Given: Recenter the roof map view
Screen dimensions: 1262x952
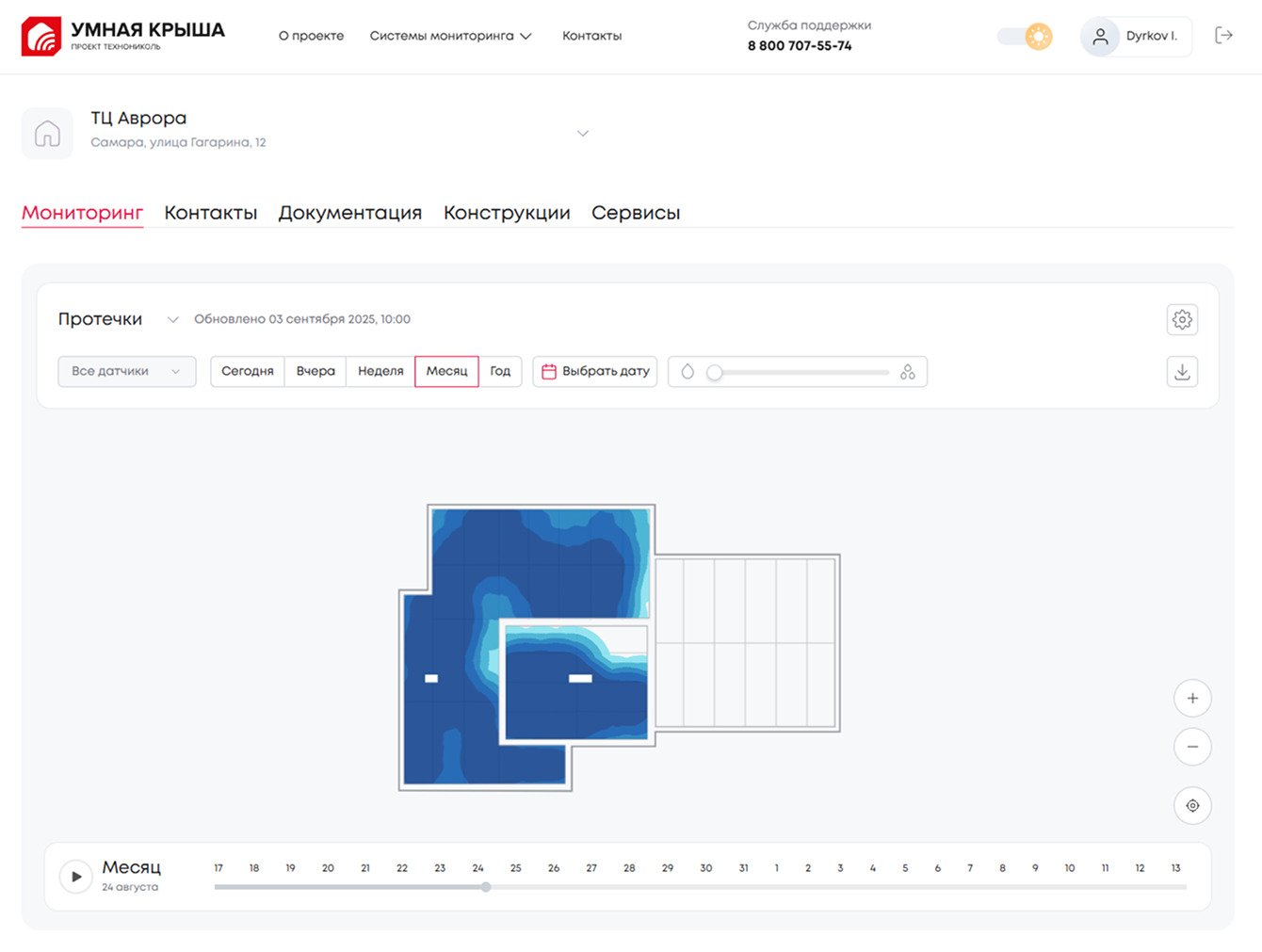Looking at the screenshot, I should point(1192,805).
